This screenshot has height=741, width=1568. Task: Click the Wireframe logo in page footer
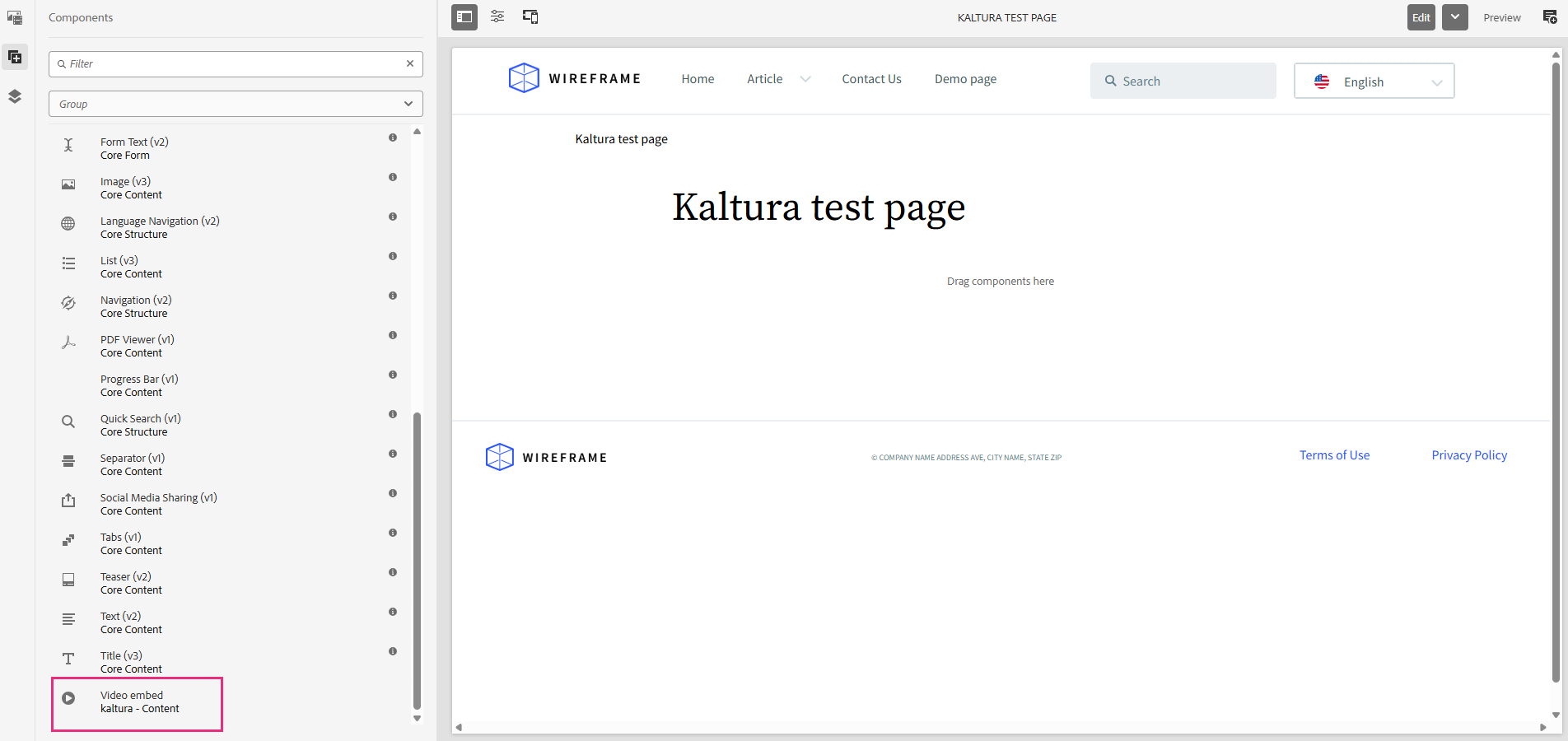(x=546, y=457)
